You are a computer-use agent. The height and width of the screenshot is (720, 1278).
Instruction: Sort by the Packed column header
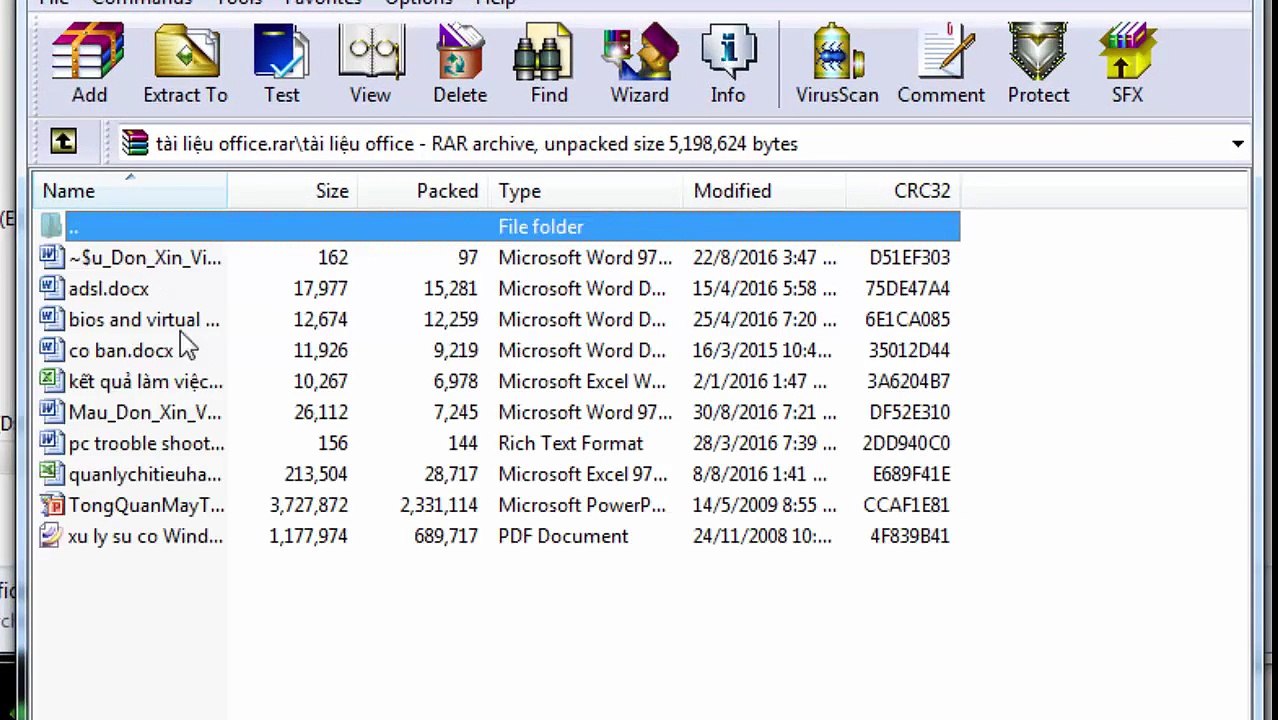click(423, 191)
